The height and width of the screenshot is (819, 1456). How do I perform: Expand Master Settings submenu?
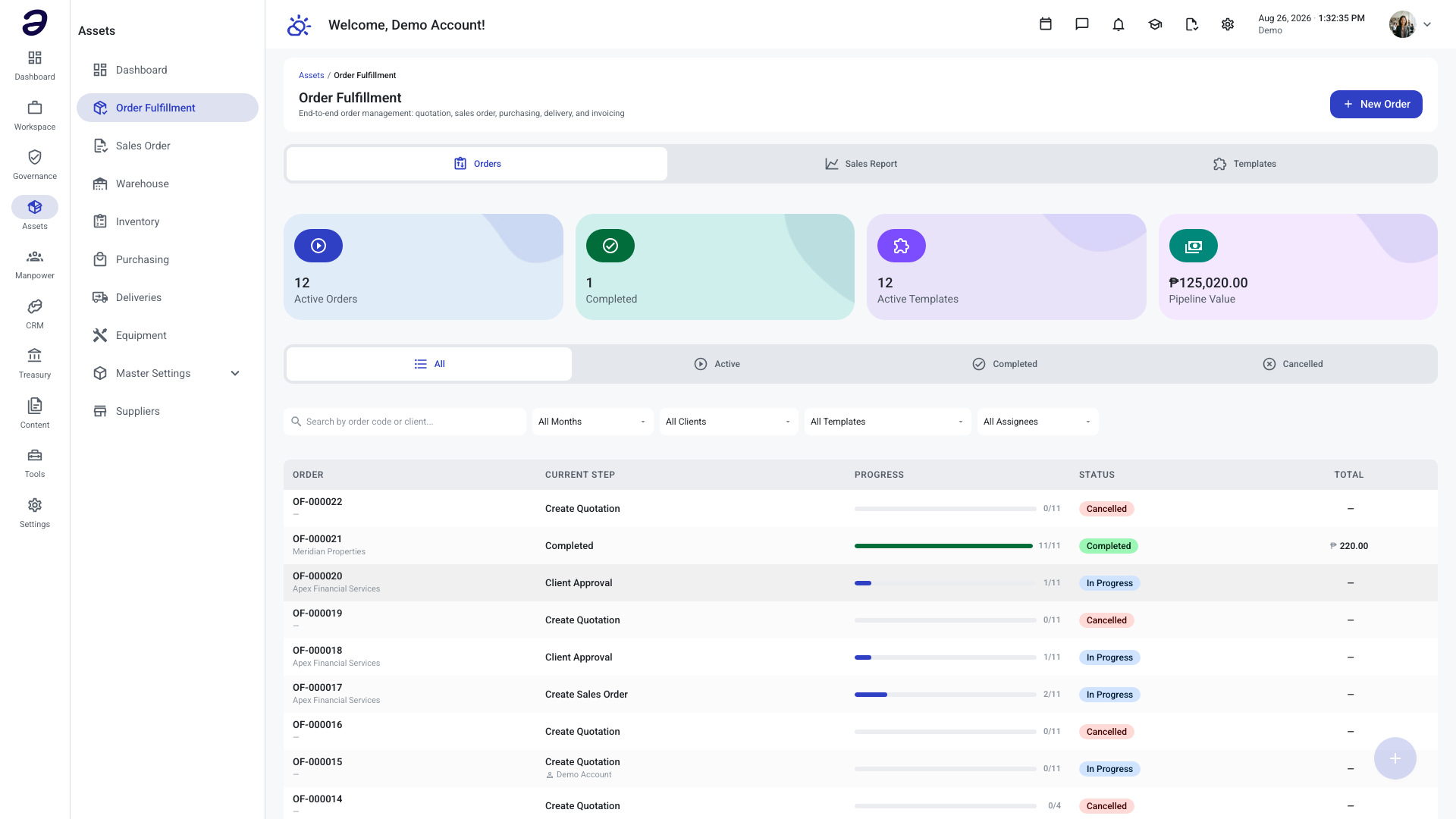pos(235,373)
